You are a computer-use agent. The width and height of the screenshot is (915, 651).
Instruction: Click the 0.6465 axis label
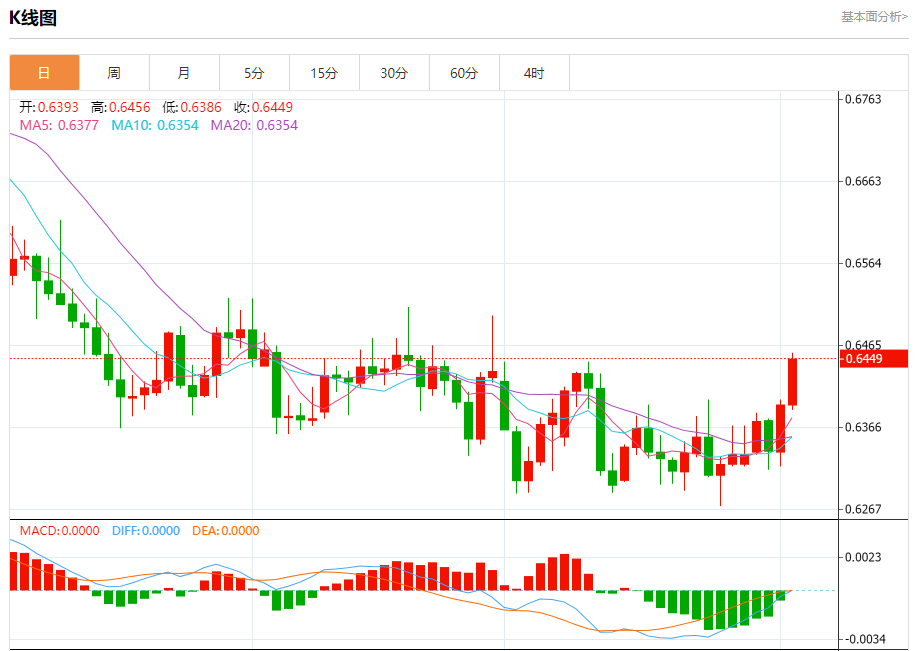[x=863, y=345]
